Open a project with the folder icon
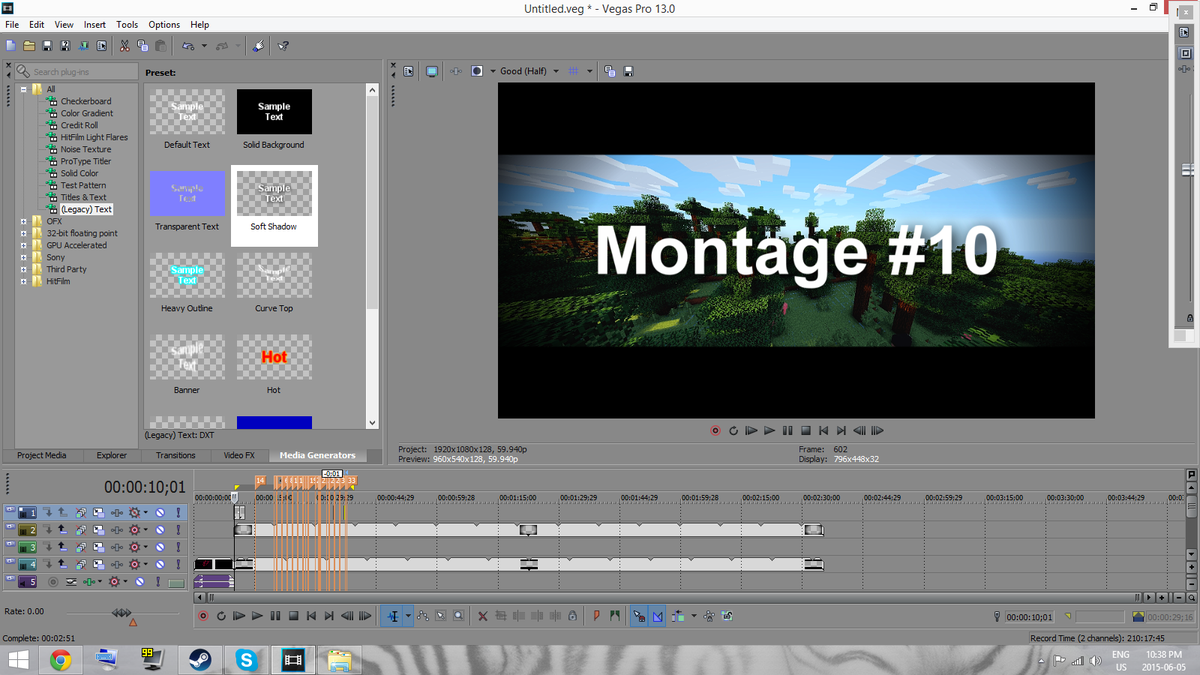Image resolution: width=1200 pixels, height=675 pixels. [29, 46]
